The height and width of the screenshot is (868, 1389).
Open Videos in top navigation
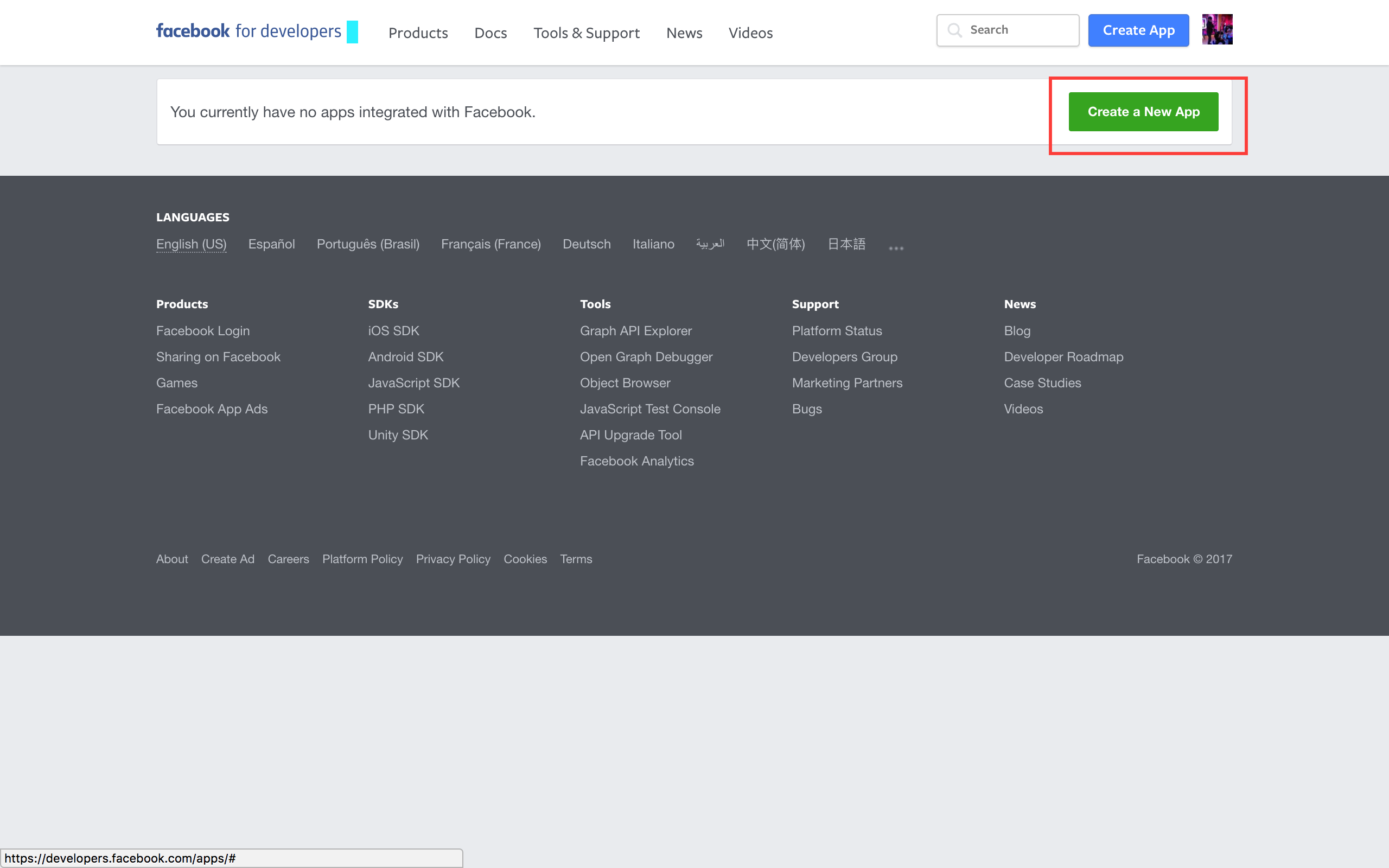point(750,33)
